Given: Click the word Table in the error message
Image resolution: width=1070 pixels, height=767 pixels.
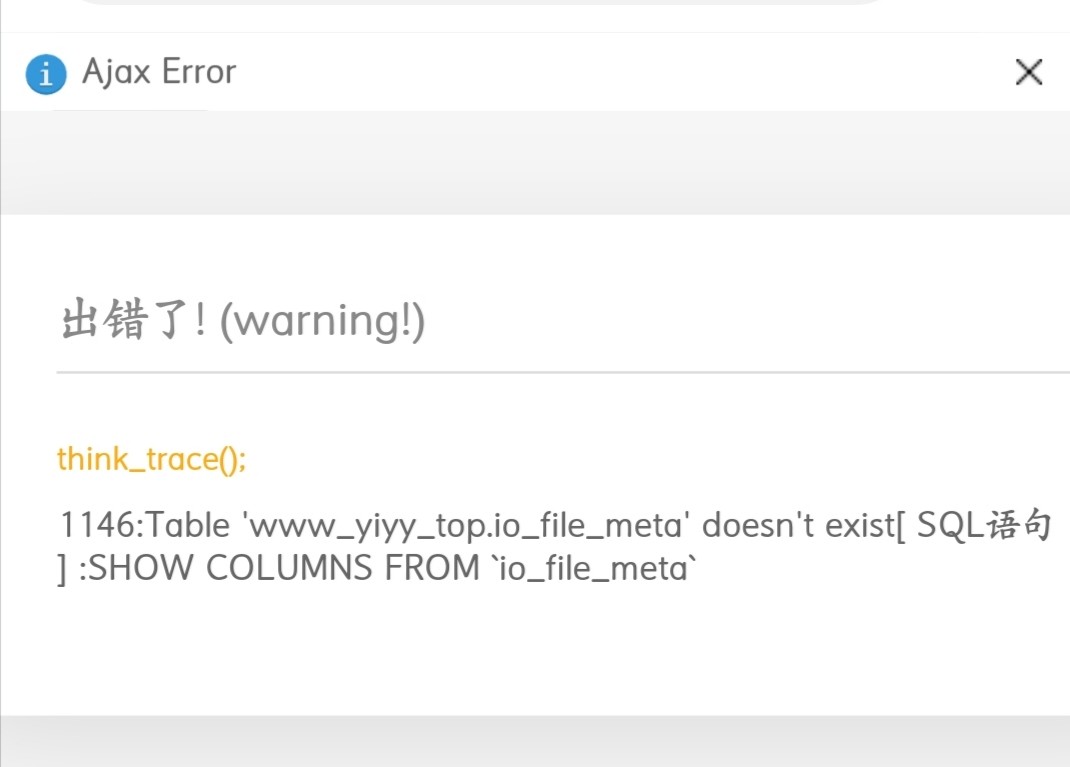Looking at the screenshot, I should pos(187,525).
